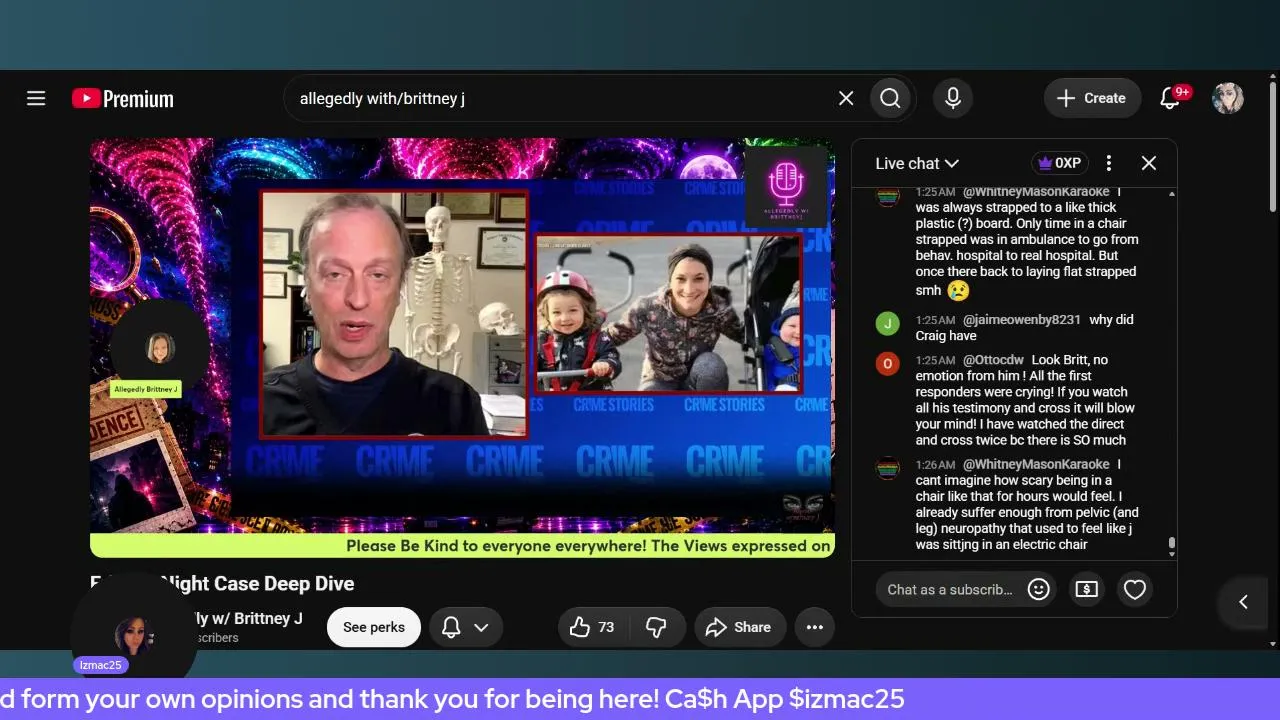
Task: Click See perks button
Action: [374, 627]
